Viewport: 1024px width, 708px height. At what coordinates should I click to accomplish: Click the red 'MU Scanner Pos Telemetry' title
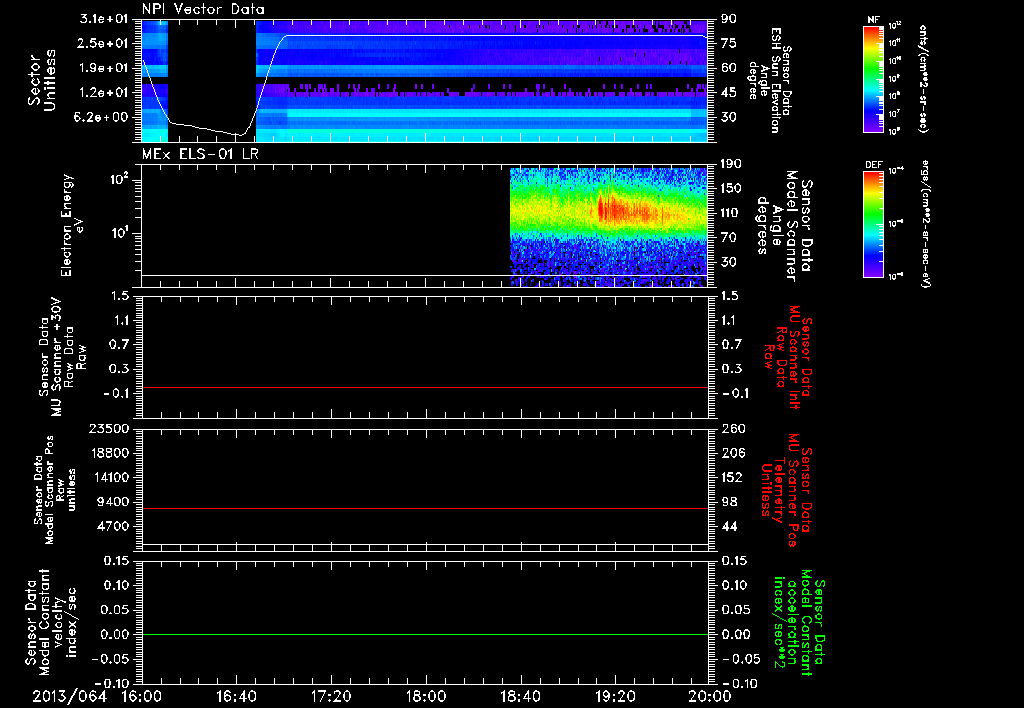[x=788, y=490]
